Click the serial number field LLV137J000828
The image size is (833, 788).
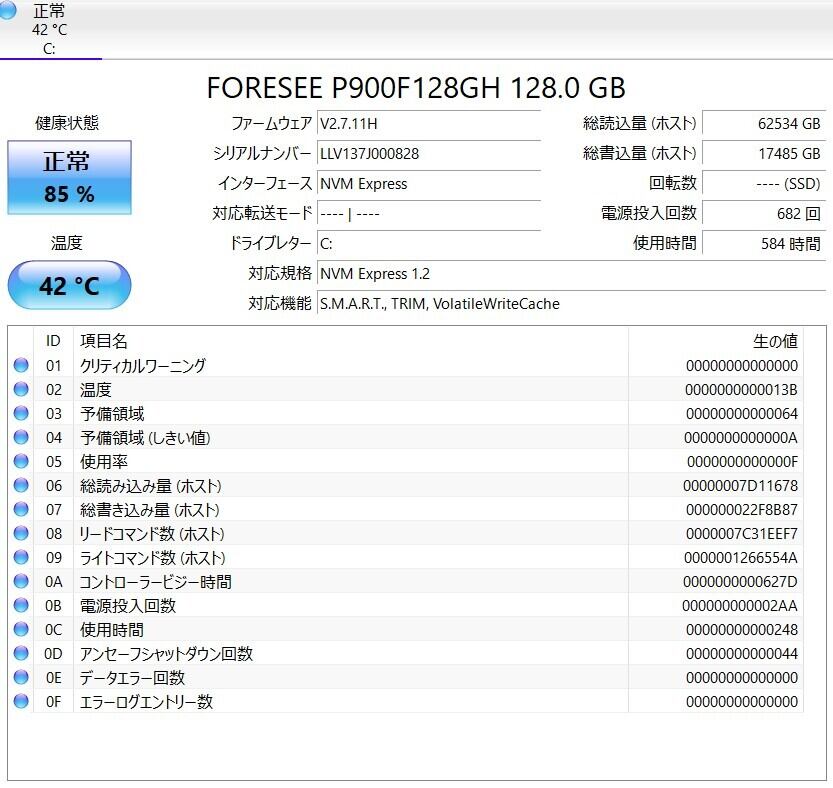(428, 154)
